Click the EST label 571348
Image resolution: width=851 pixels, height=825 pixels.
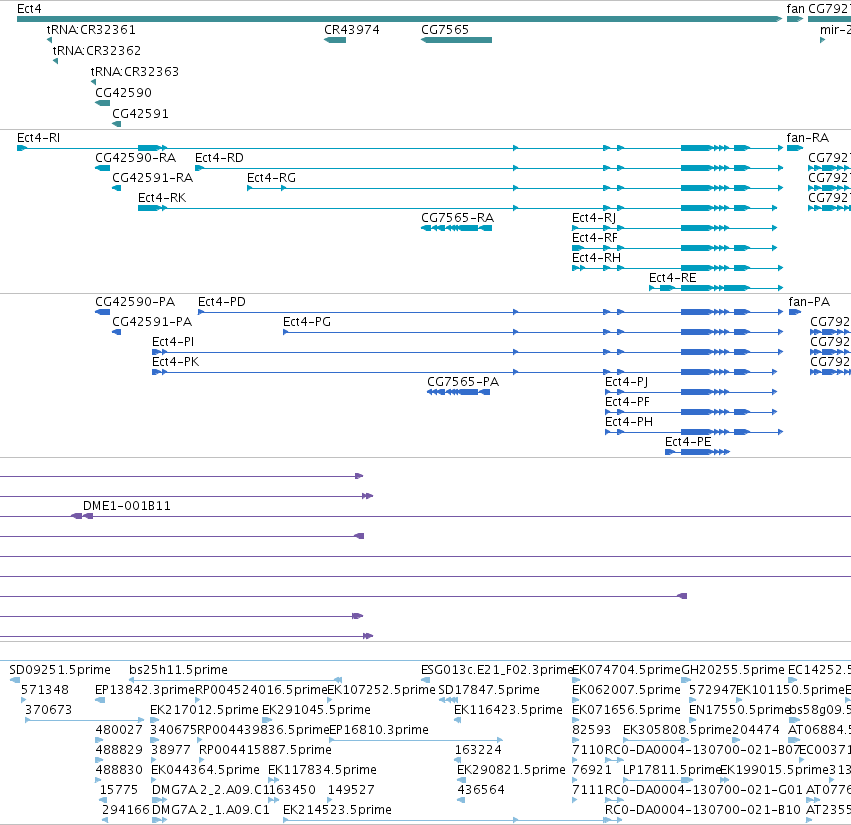point(45,690)
